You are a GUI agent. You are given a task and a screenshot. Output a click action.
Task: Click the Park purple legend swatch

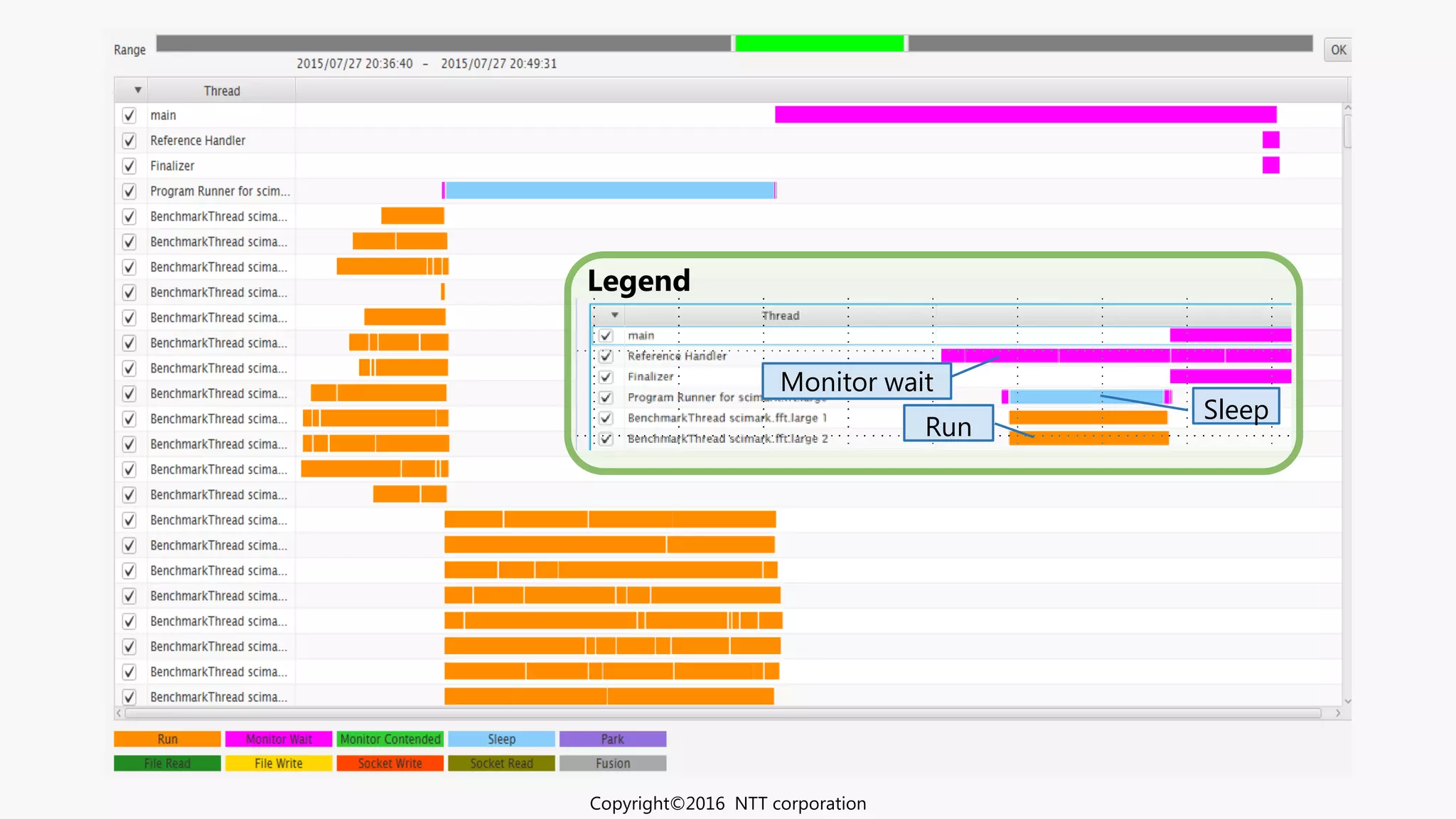pyautogui.click(x=613, y=739)
